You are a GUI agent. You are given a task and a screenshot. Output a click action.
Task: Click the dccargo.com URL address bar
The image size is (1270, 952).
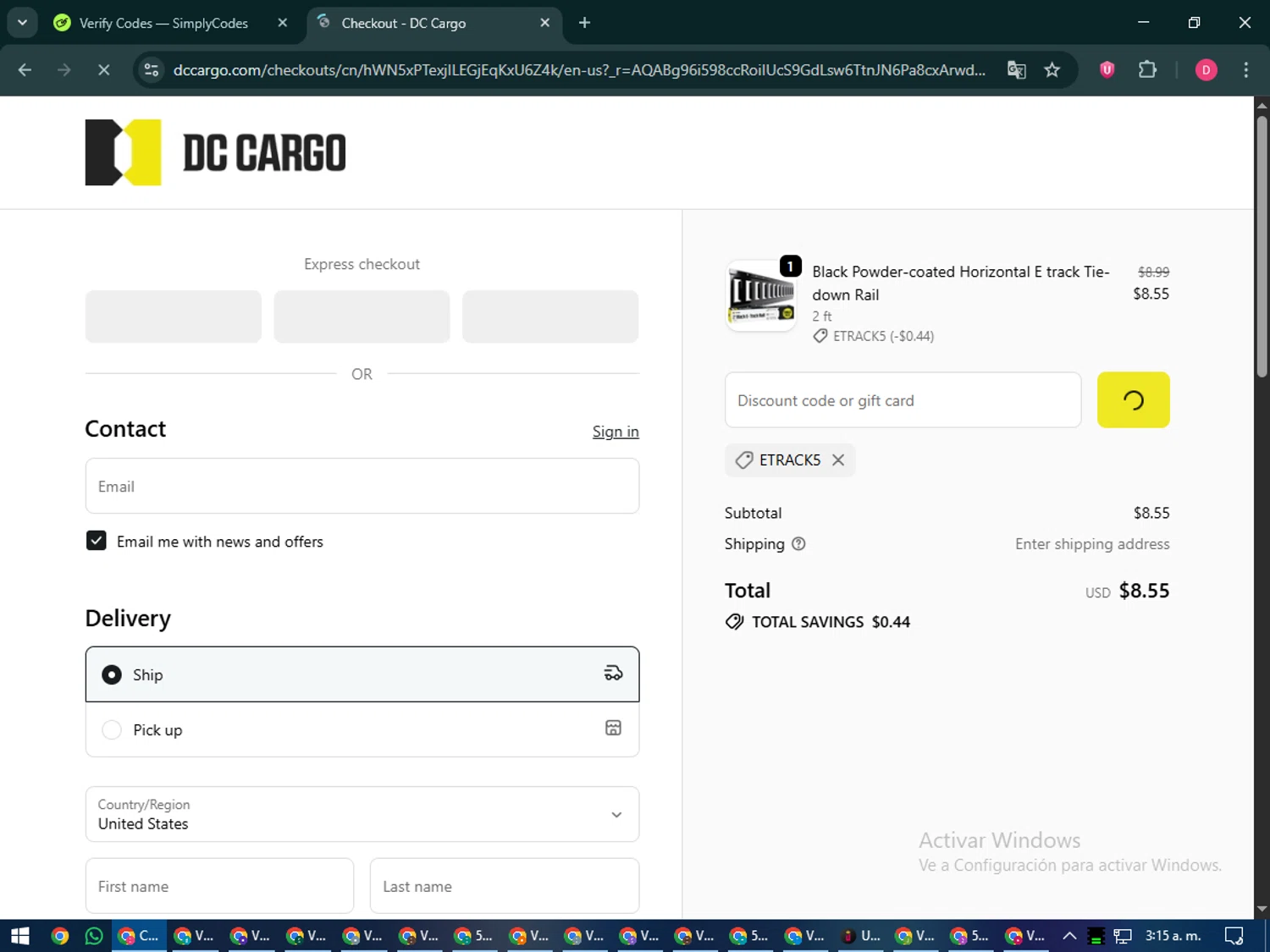(x=579, y=70)
